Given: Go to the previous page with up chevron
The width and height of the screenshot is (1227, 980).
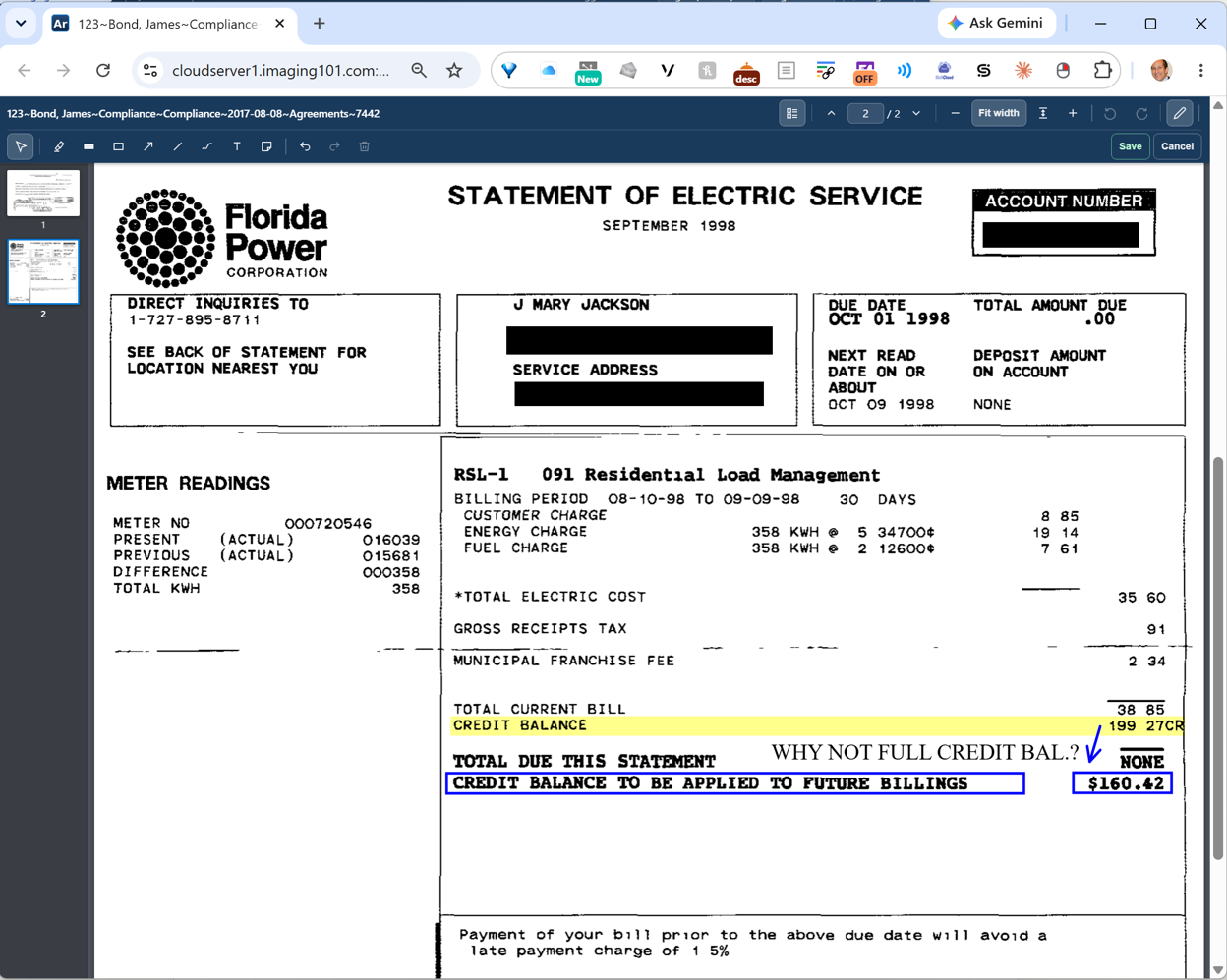Looking at the screenshot, I should (x=831, y=114).
